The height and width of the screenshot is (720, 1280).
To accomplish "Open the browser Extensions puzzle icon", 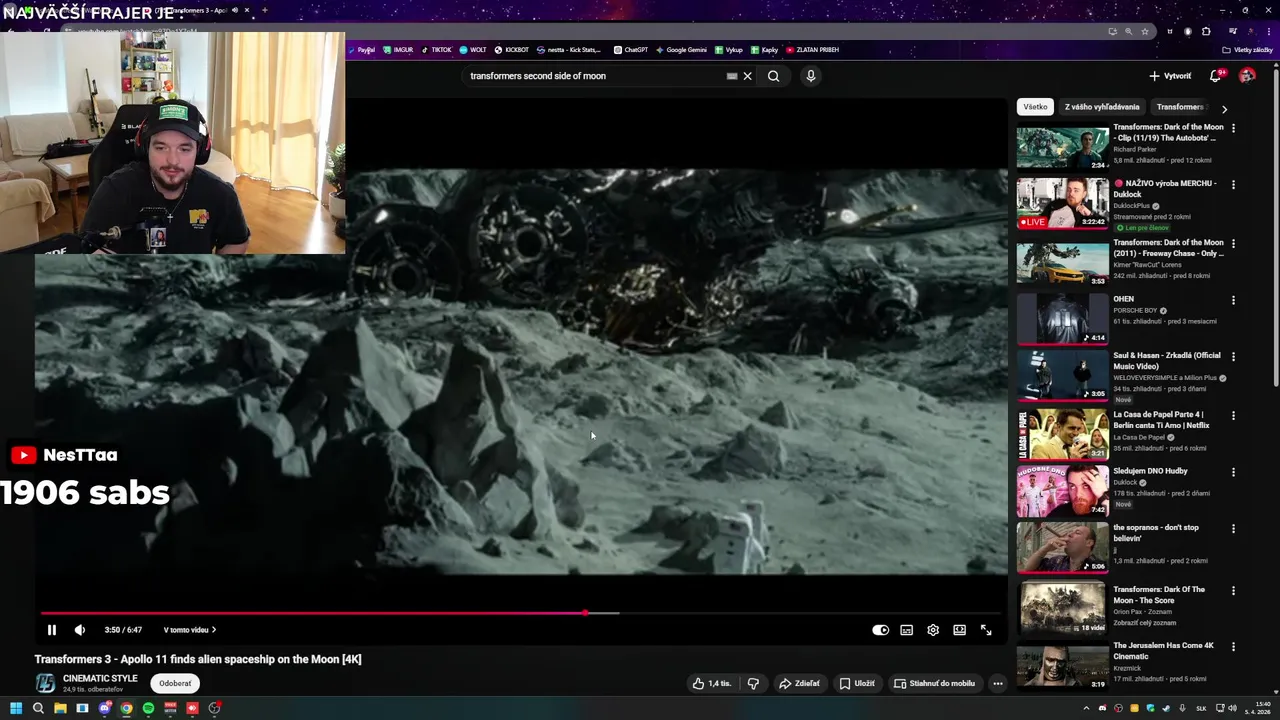I will [x=1206, y=31].
